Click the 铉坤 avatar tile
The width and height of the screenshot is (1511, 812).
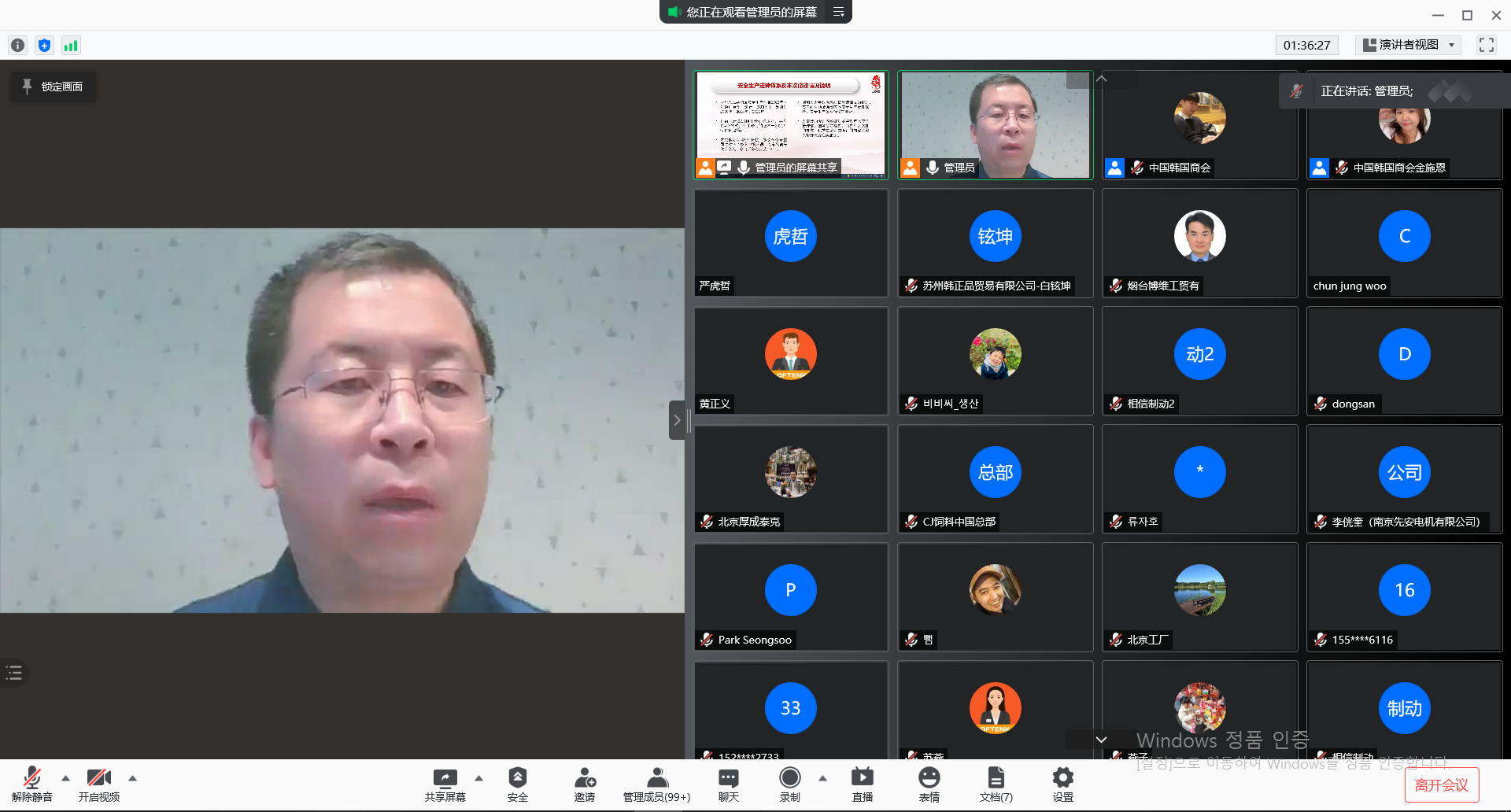(996, 236)
